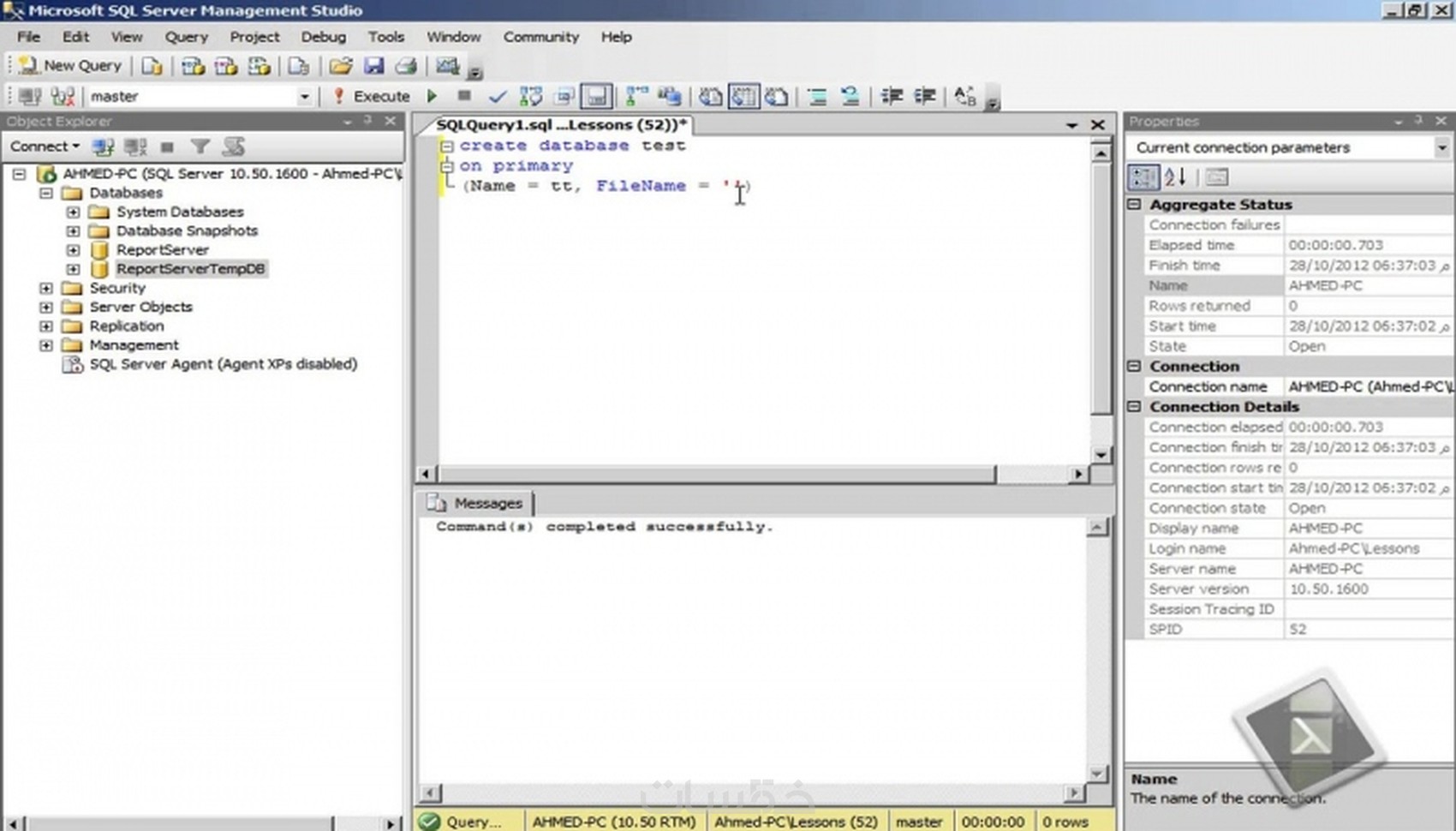Expand the ReportServer database
This screenshot has height=831, width=1456.
pyautogui.click(x=73, y=250)
